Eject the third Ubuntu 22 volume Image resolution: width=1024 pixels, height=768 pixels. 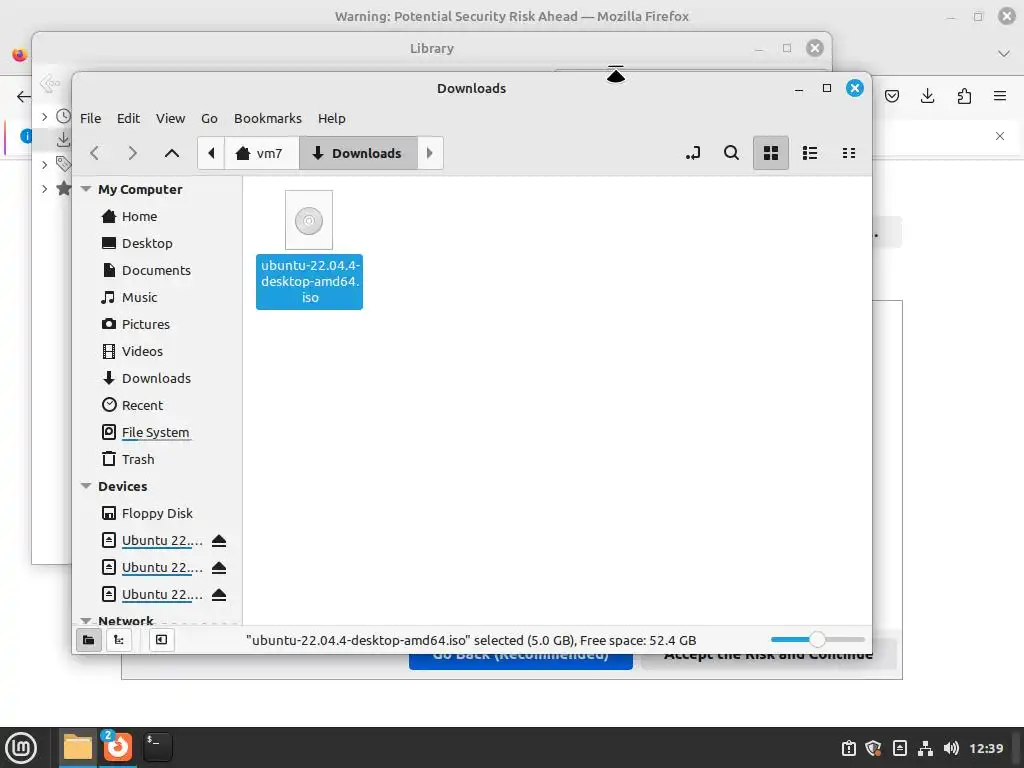coord(219,595)
